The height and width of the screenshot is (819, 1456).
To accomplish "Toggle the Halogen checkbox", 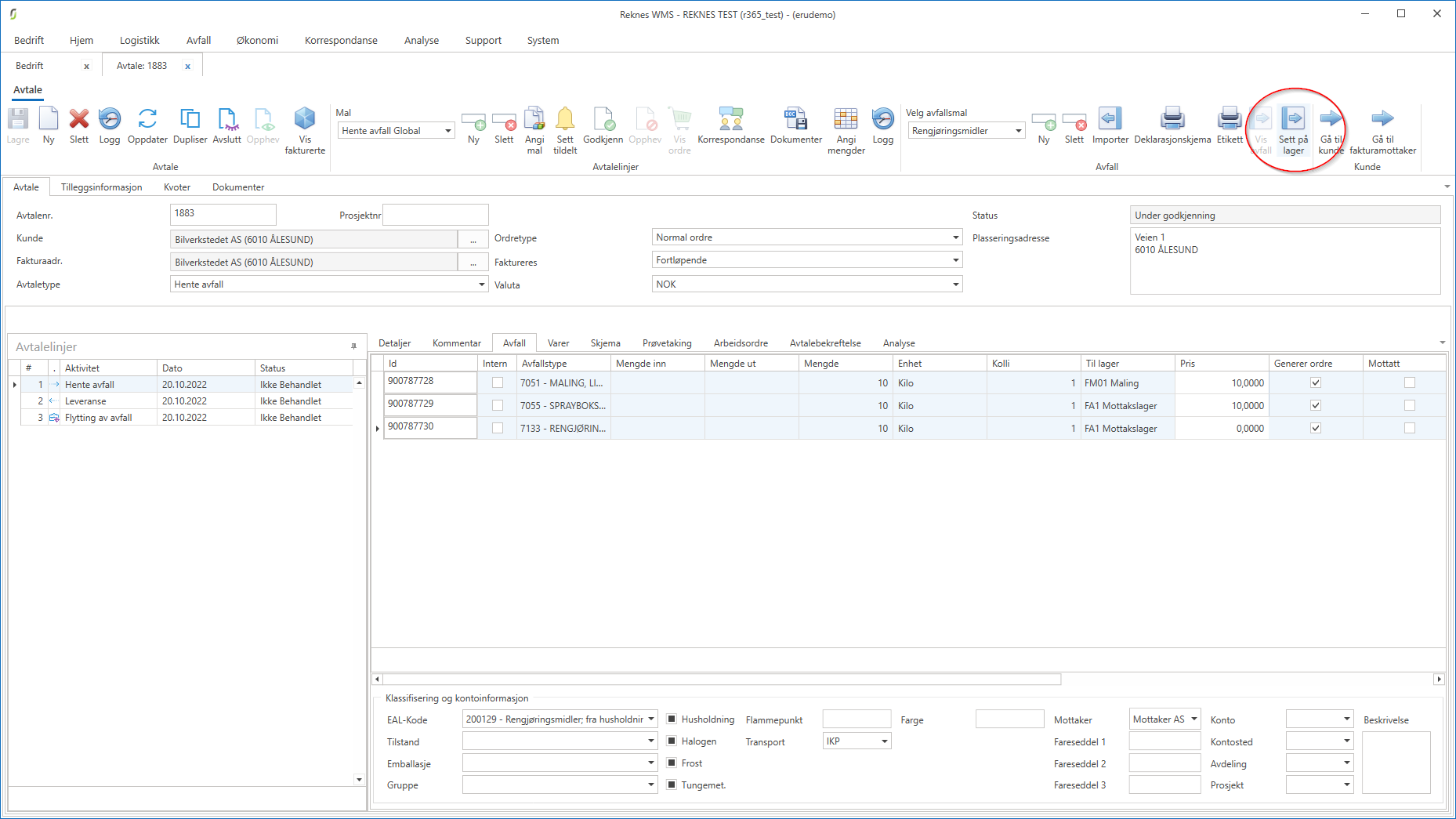I will (x=672, y=741).
